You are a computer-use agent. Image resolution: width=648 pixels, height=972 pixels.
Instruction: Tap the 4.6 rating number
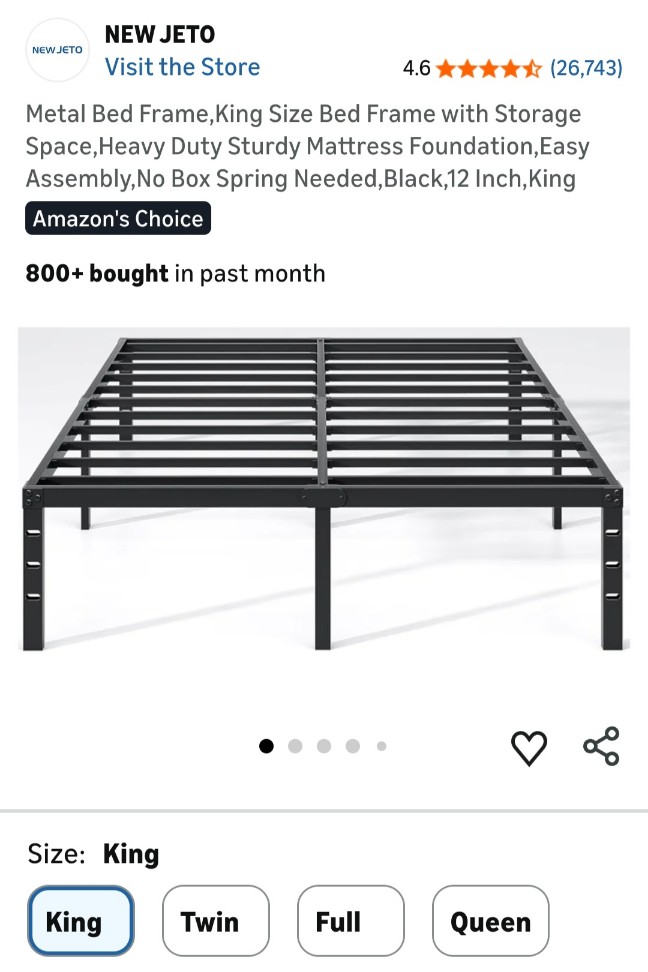[416, 69]
